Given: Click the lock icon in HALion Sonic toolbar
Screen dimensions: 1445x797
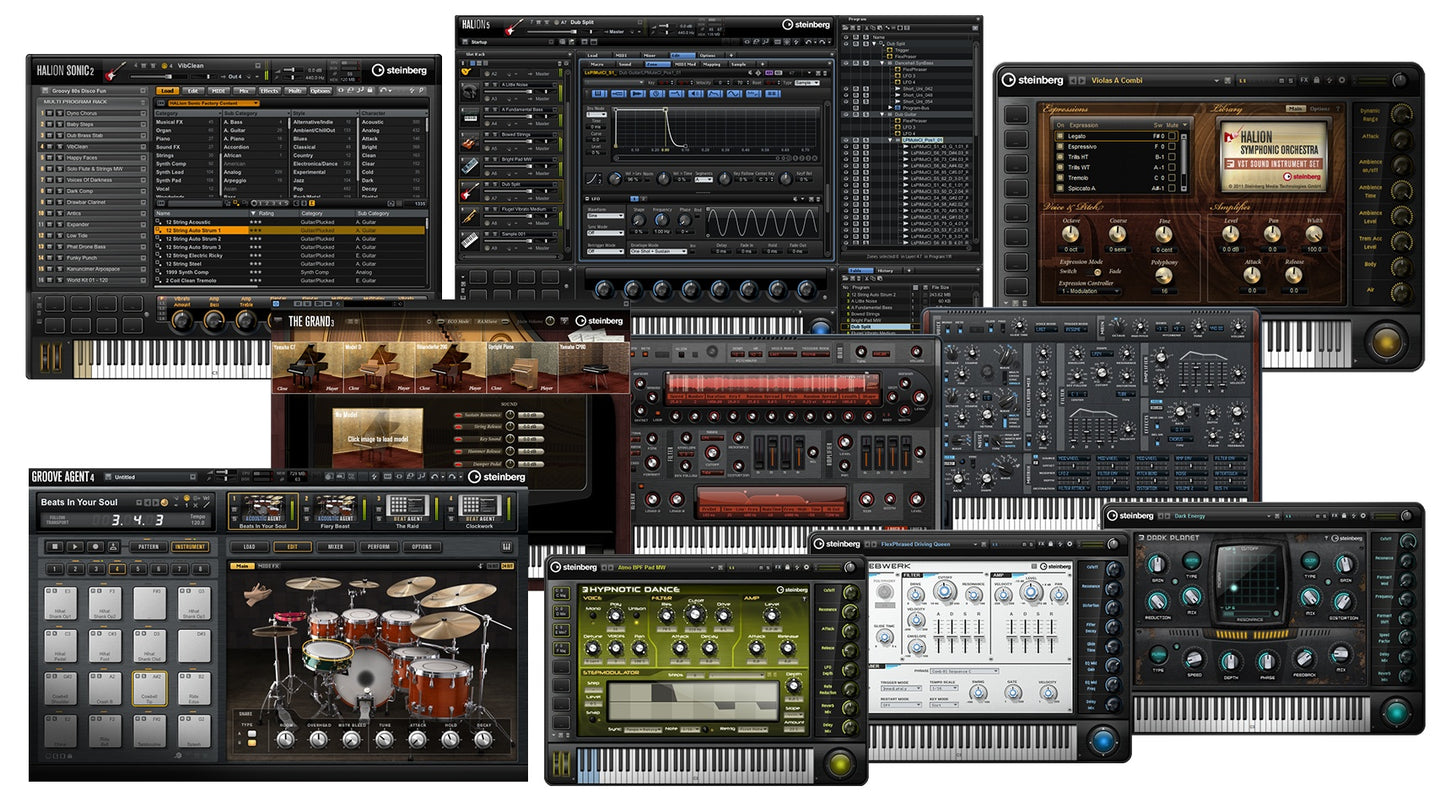Looking at the screenshot, I should (369, 91).
